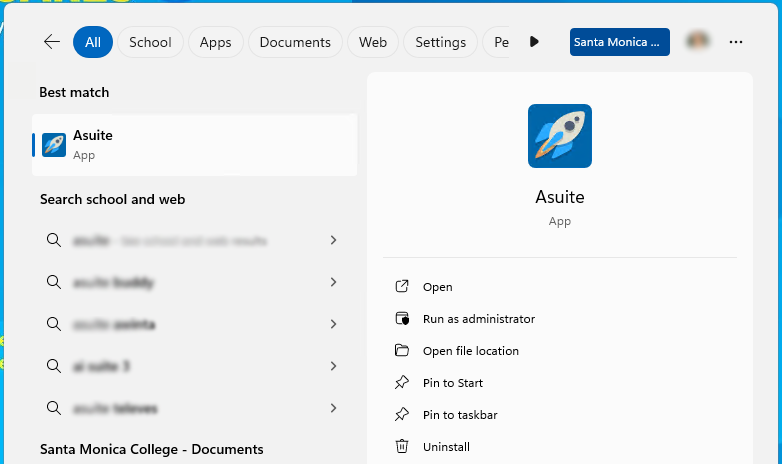This screenshot has width=782, height=464.
Task: Click the Asuite title in details pane
Action: click(x=560, y=197)
